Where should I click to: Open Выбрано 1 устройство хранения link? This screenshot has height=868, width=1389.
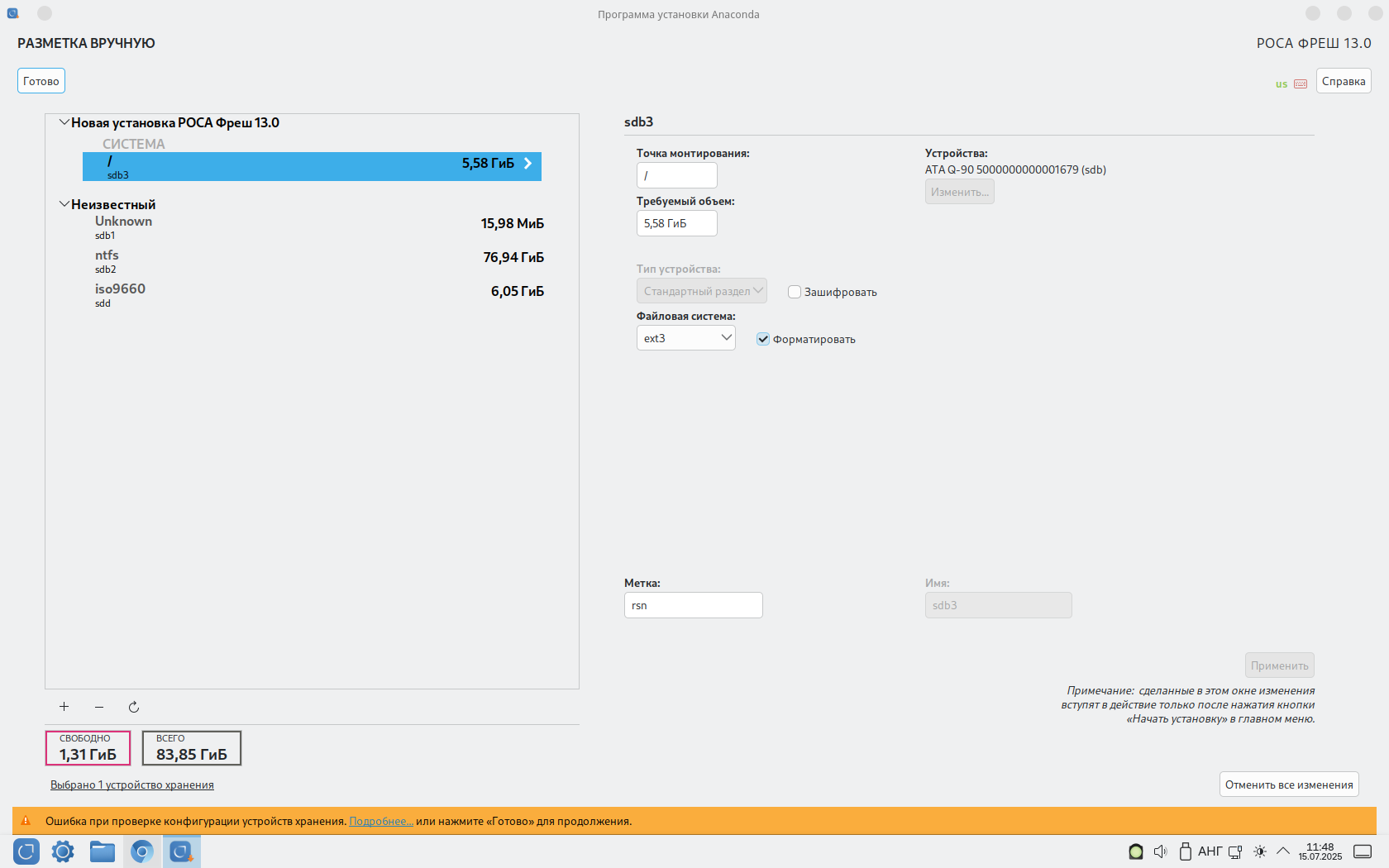[132, 785]
